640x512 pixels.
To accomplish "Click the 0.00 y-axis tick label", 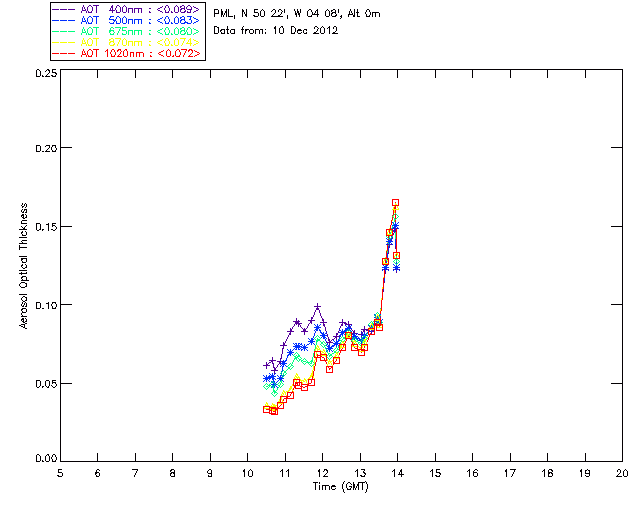I will click(46, 458).
